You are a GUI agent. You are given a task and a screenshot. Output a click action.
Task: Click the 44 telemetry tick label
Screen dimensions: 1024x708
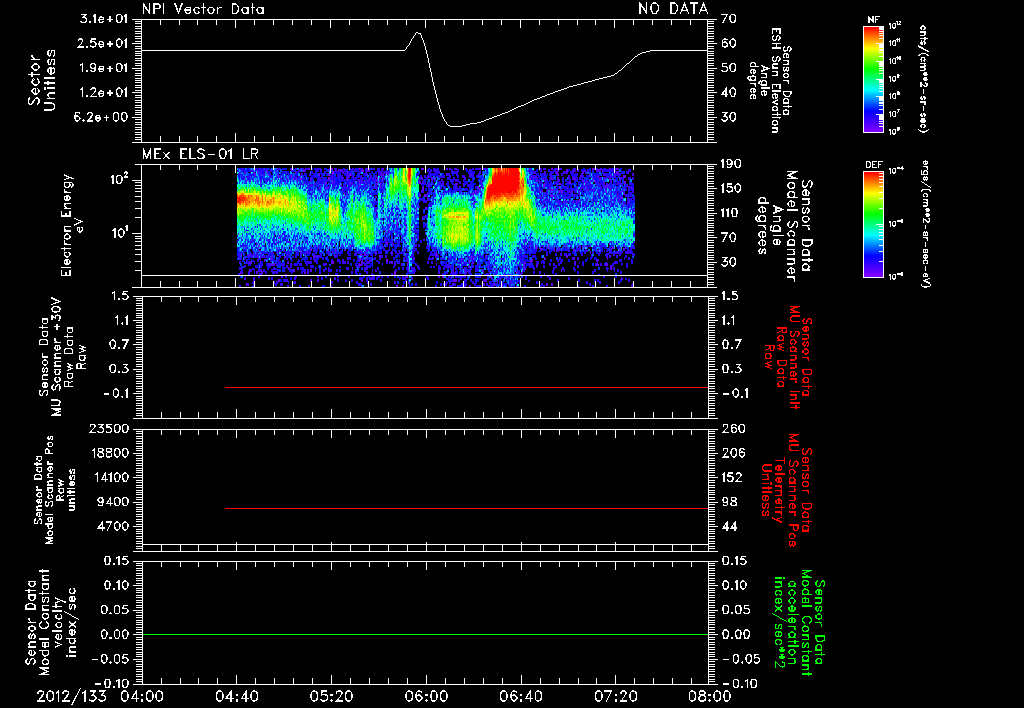click(x=729, y=526)
